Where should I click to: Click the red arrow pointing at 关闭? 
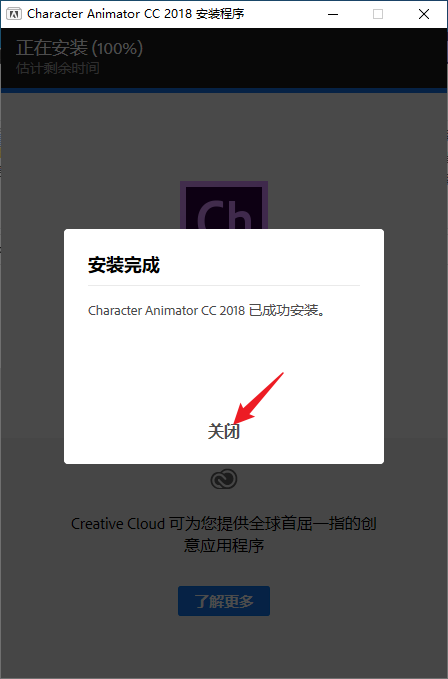click(x=258, y=398)
